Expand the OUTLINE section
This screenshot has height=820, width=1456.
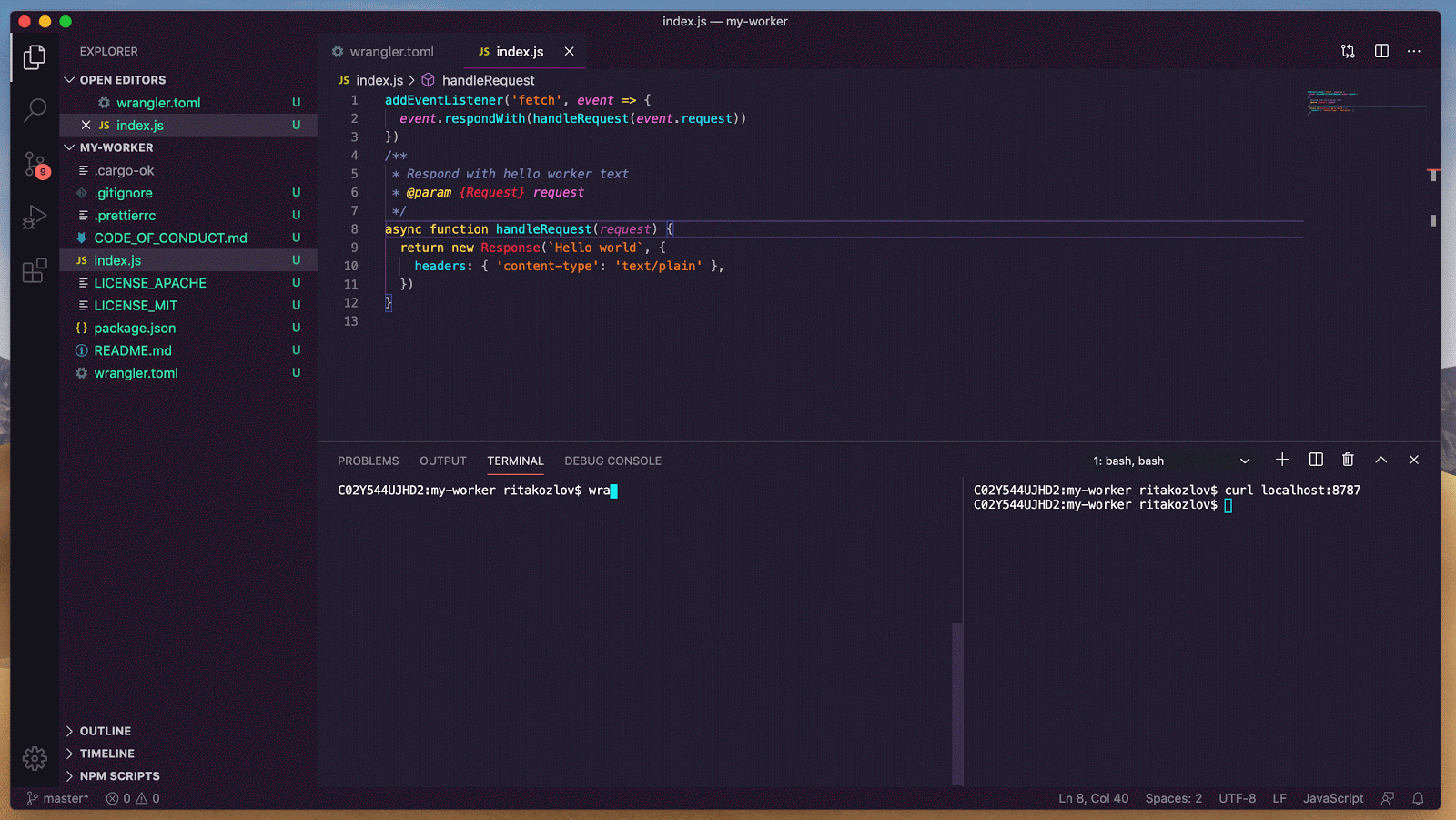(105, 731)
